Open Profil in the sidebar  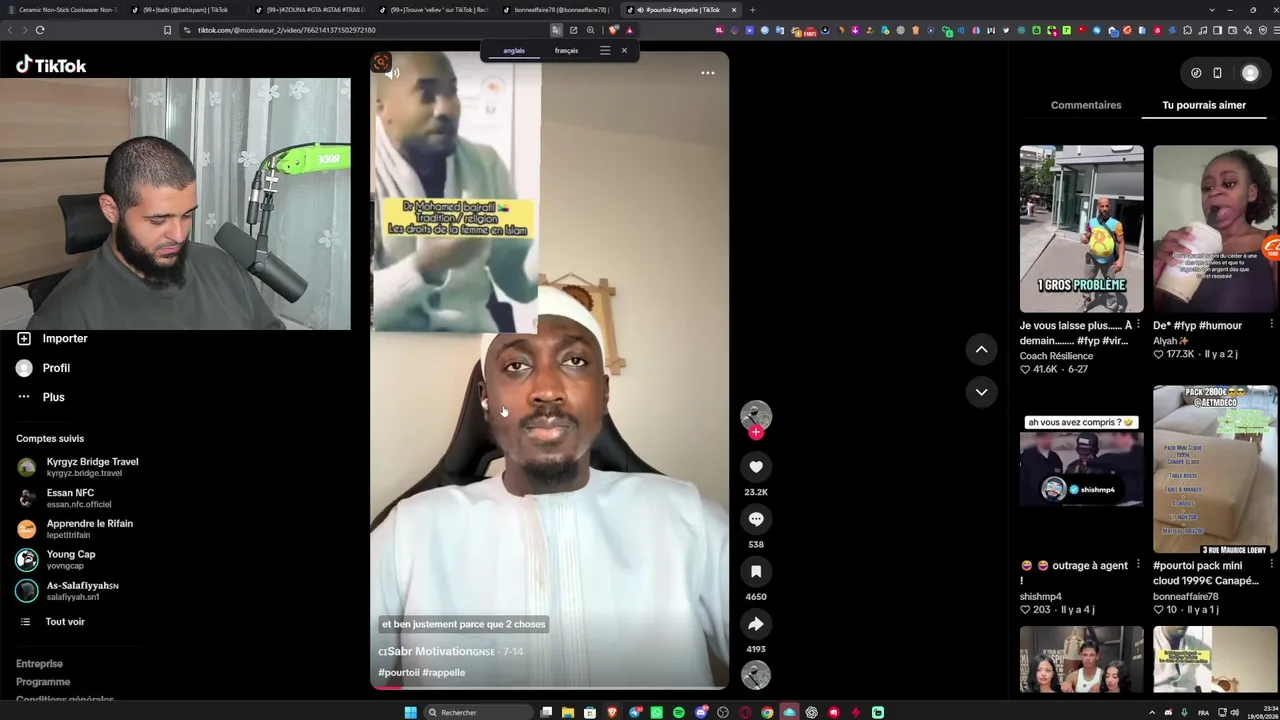(43, 368)
